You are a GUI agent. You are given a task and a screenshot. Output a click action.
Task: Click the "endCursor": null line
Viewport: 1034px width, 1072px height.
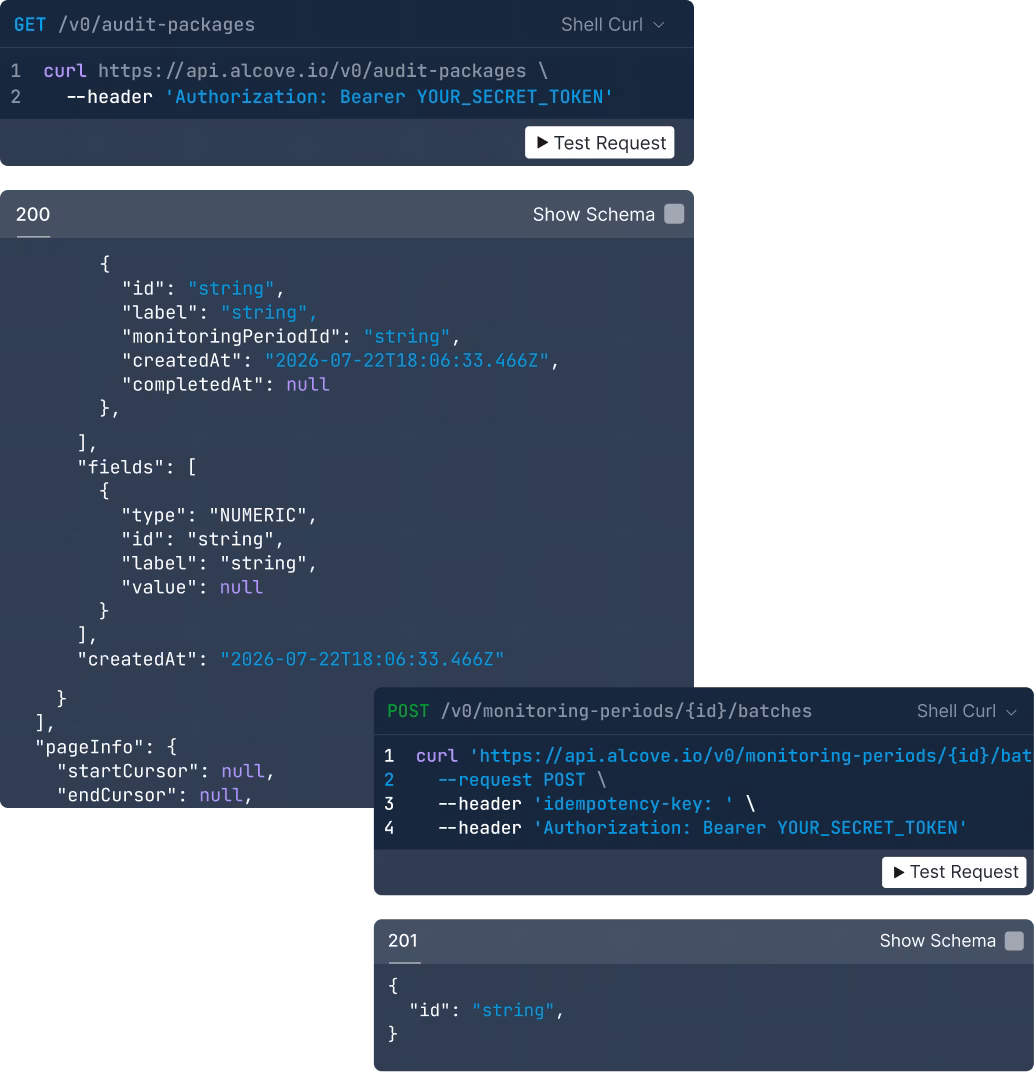pos(155,795)
